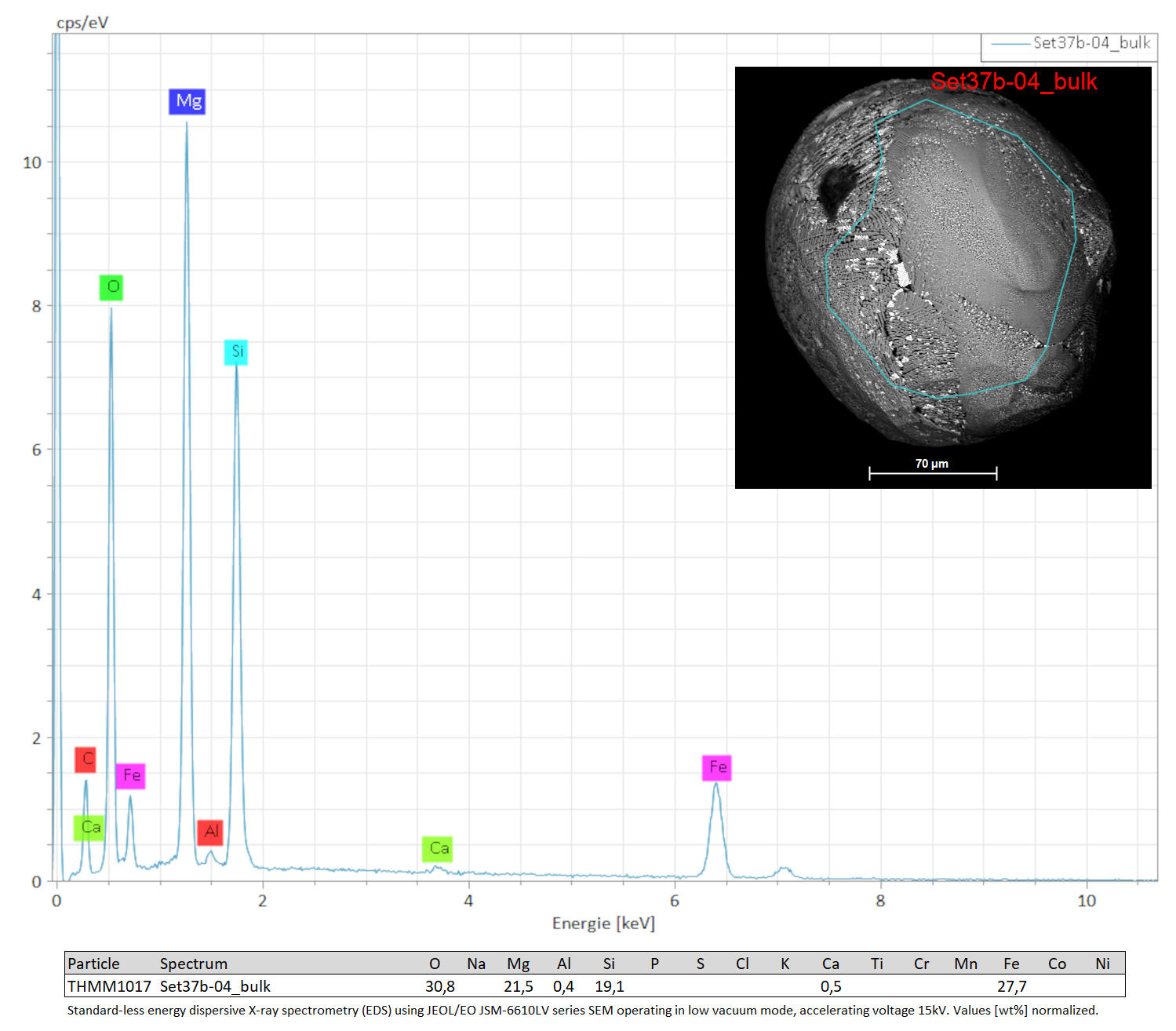Select the cyan Si peak label
Image resolution: width=1176 pixels, height=1031 pixels.
coord(236,352)
